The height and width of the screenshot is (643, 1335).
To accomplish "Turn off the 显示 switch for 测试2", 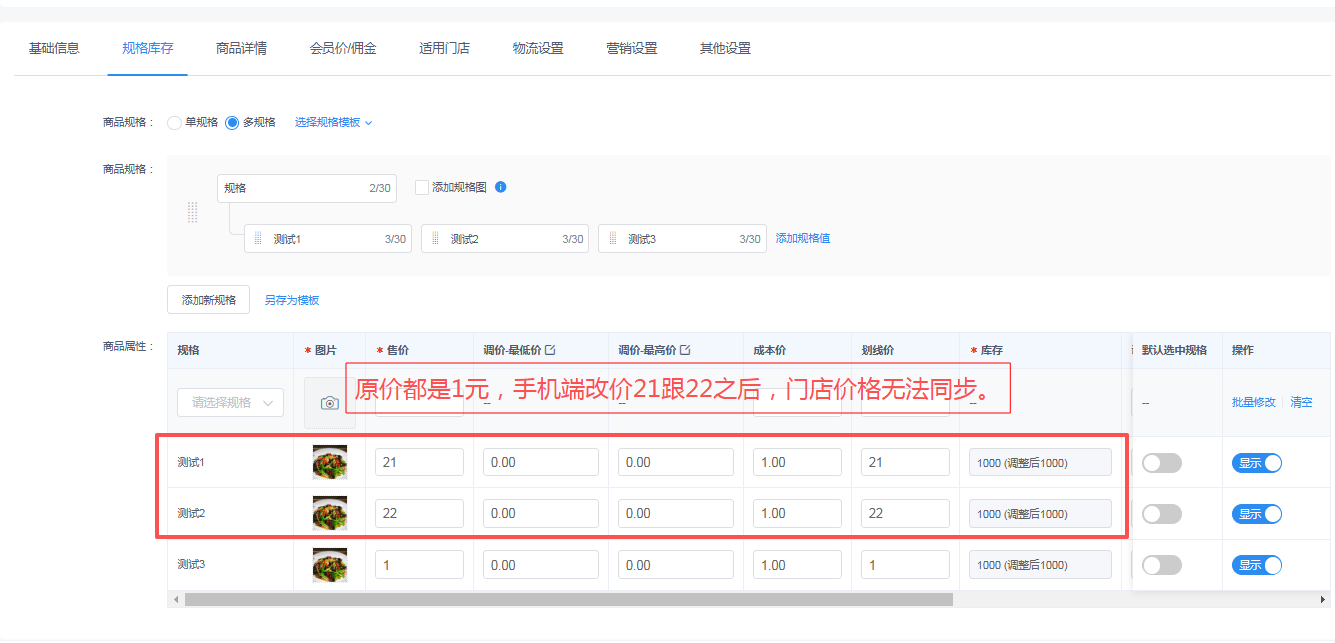I will click(x=1256, y=514).
